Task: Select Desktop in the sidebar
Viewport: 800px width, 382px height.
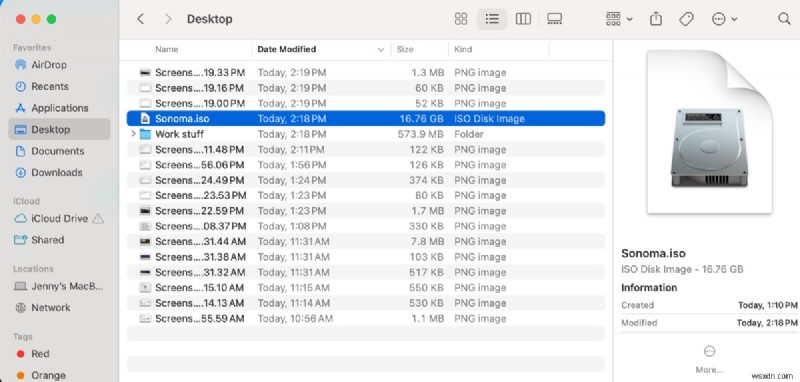Action: 59,129
